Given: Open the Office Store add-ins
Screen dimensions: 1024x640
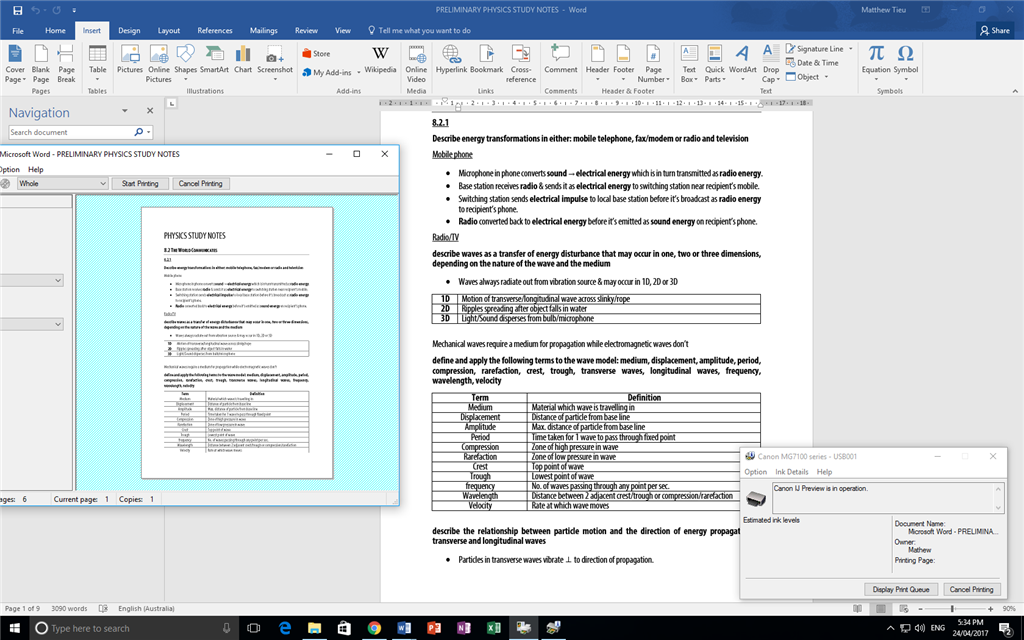Looking at the screenshot, I should [x=316, y=54].
